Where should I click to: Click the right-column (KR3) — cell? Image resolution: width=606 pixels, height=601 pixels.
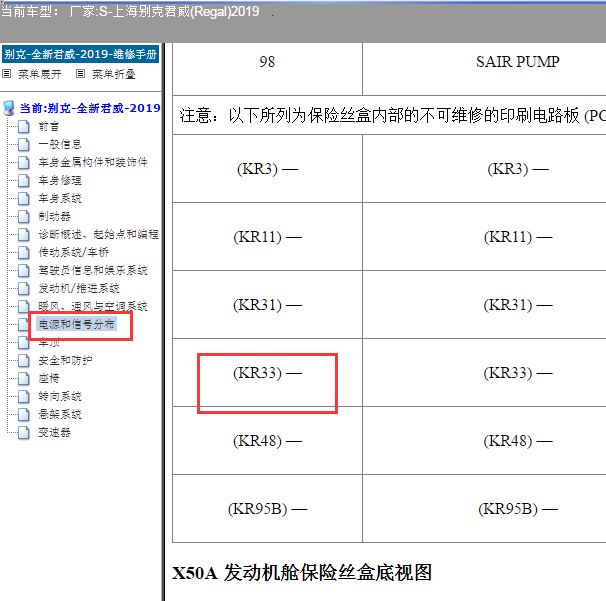[484, 169]
